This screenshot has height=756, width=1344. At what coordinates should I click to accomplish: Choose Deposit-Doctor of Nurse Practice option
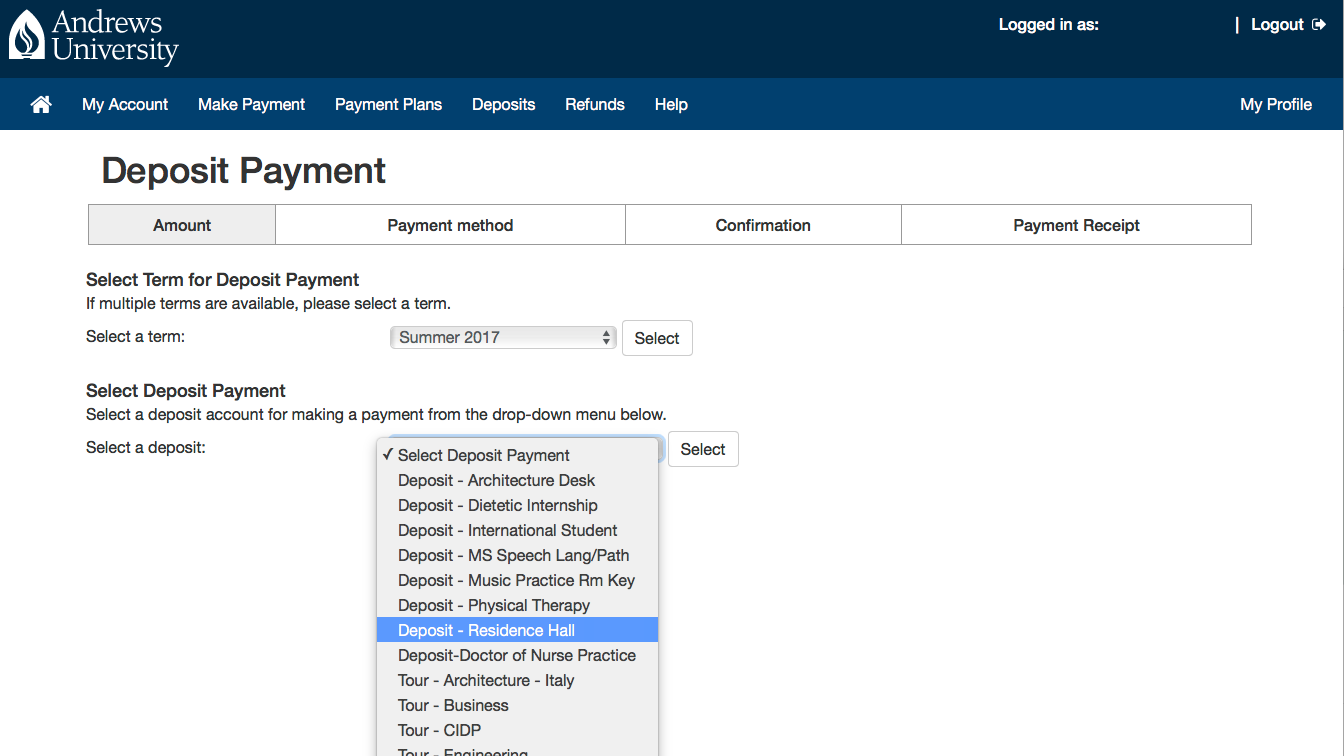[x=517, y=655]
